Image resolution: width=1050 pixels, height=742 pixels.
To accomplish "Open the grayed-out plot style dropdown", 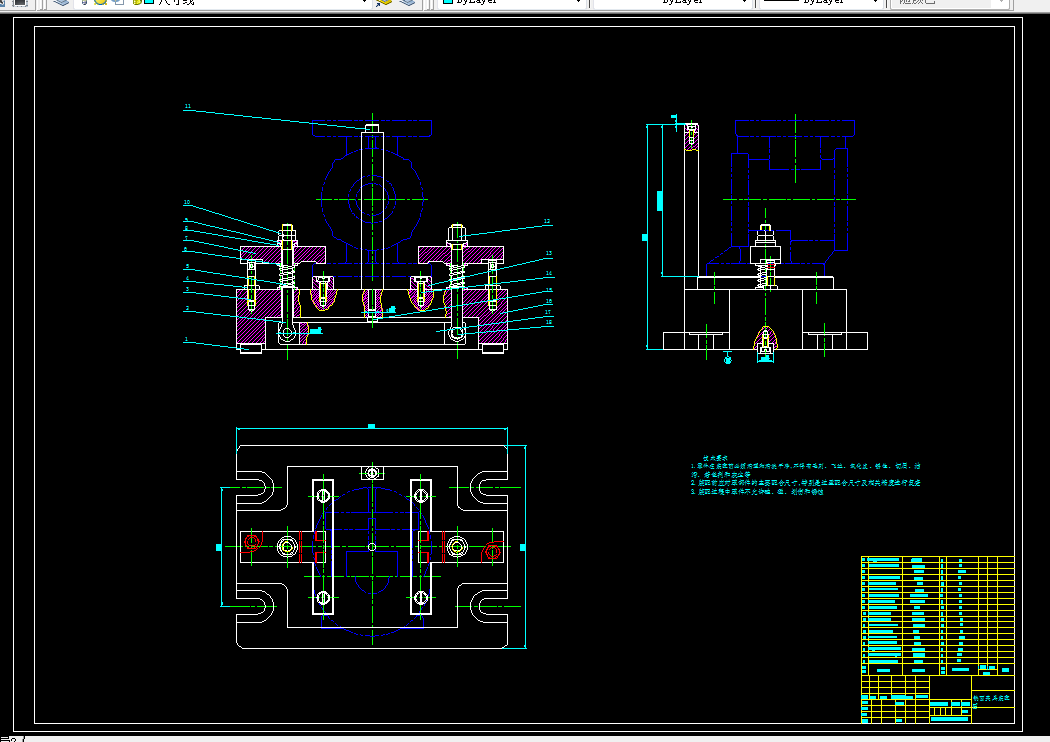I will tap(949, 2).
